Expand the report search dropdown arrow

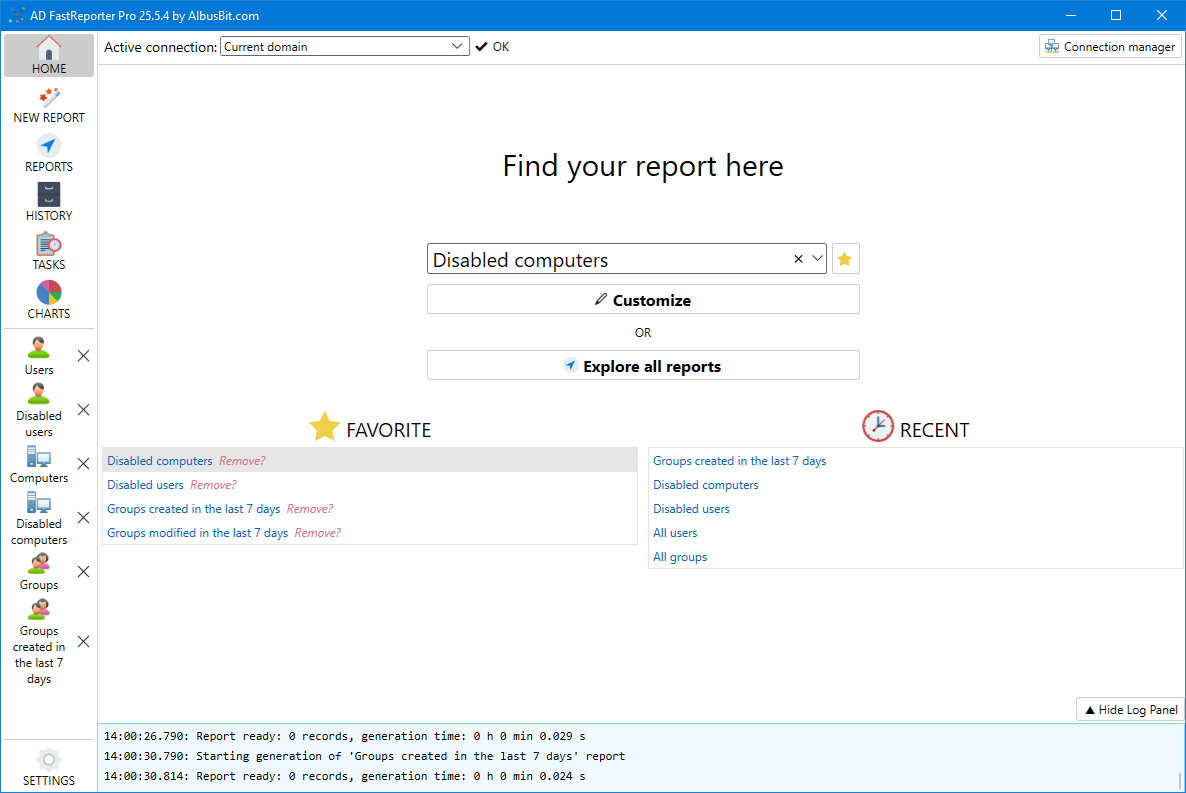817,259
